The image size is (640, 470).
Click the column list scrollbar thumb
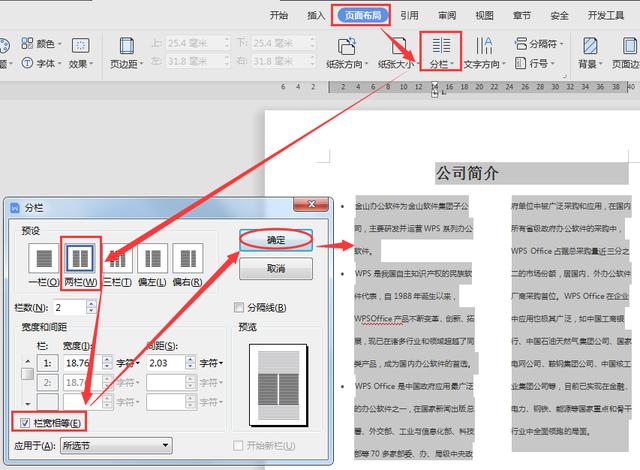27,373
